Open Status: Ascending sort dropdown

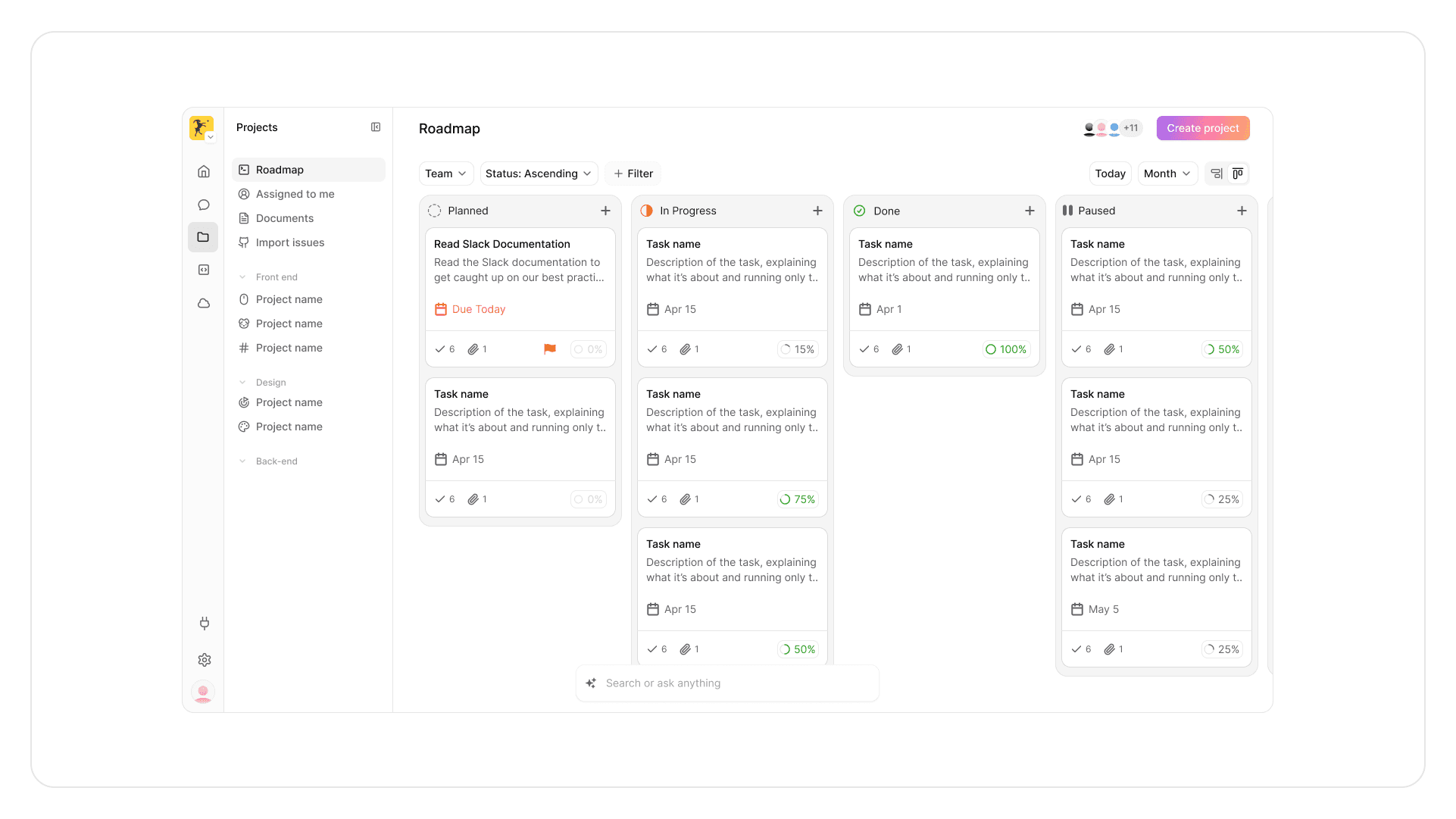pyautogui.click(x=538, y=173)
